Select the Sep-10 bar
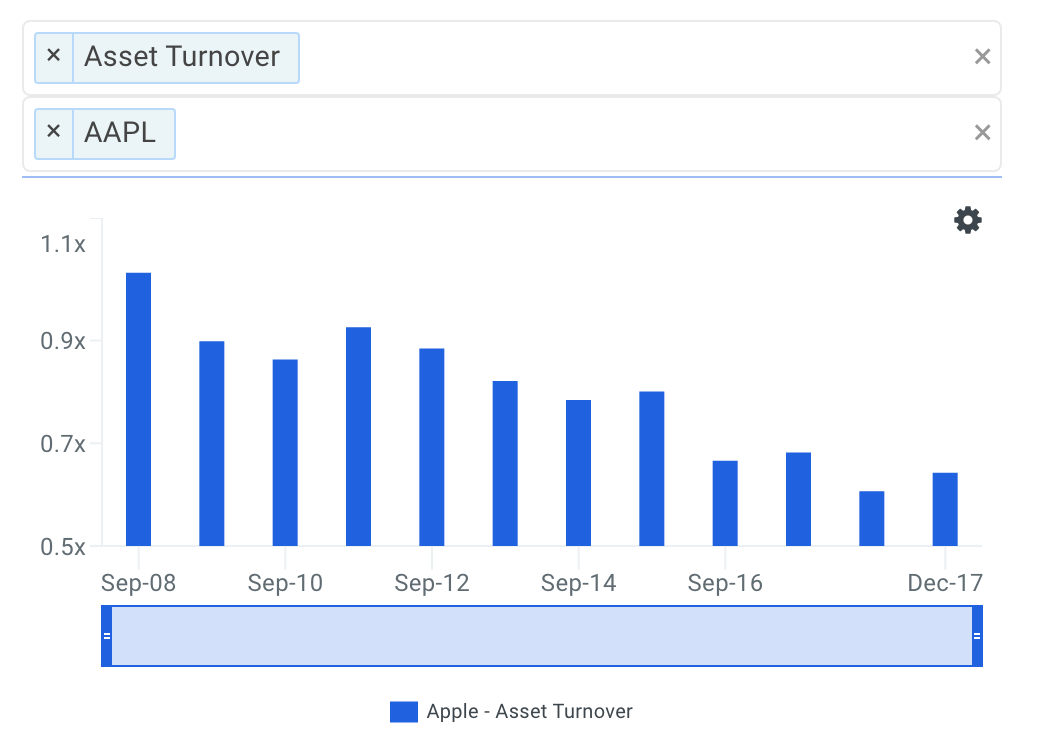The image size is (1038, 744). 285,453
